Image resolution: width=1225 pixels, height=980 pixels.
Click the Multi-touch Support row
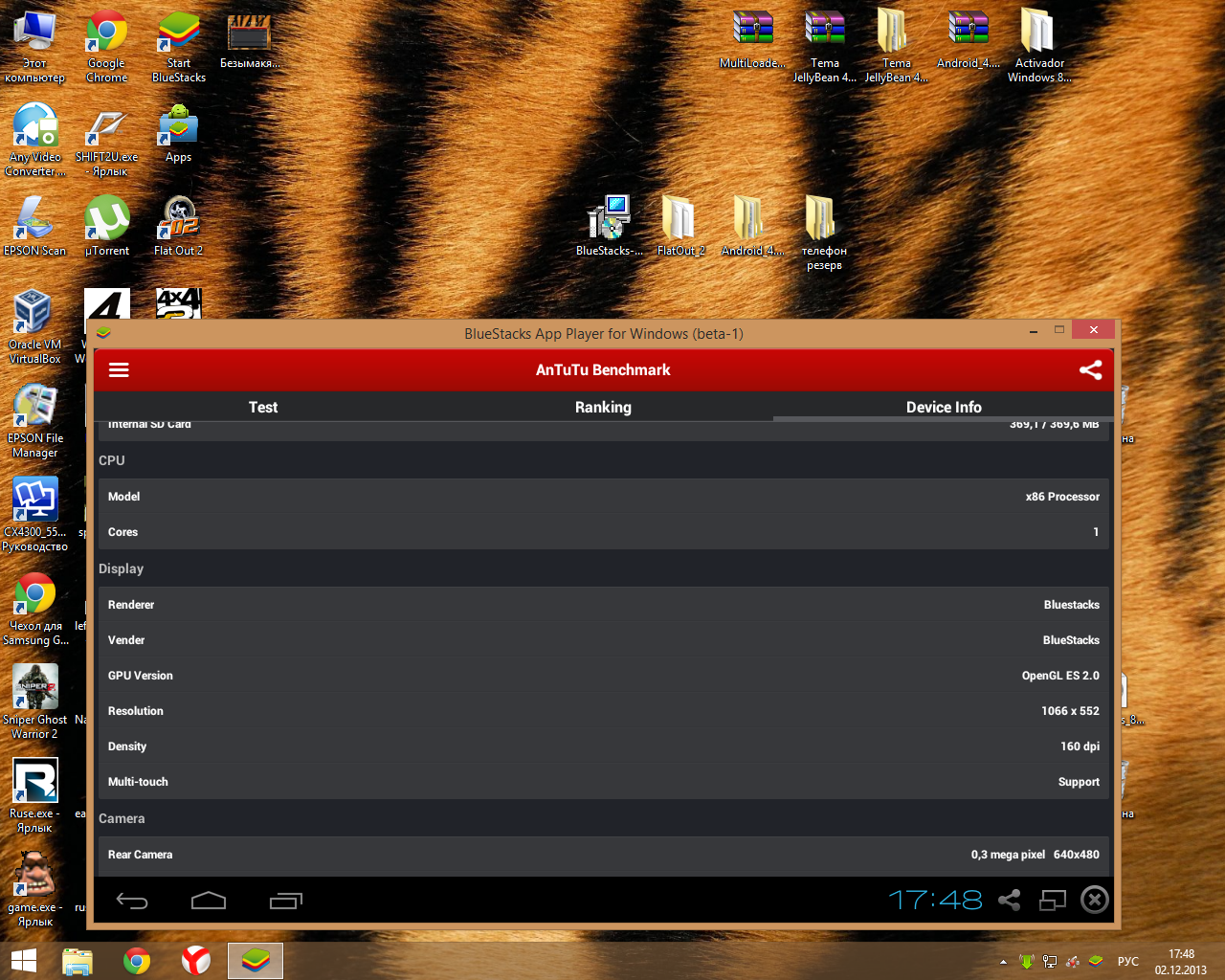coord(604,782)
